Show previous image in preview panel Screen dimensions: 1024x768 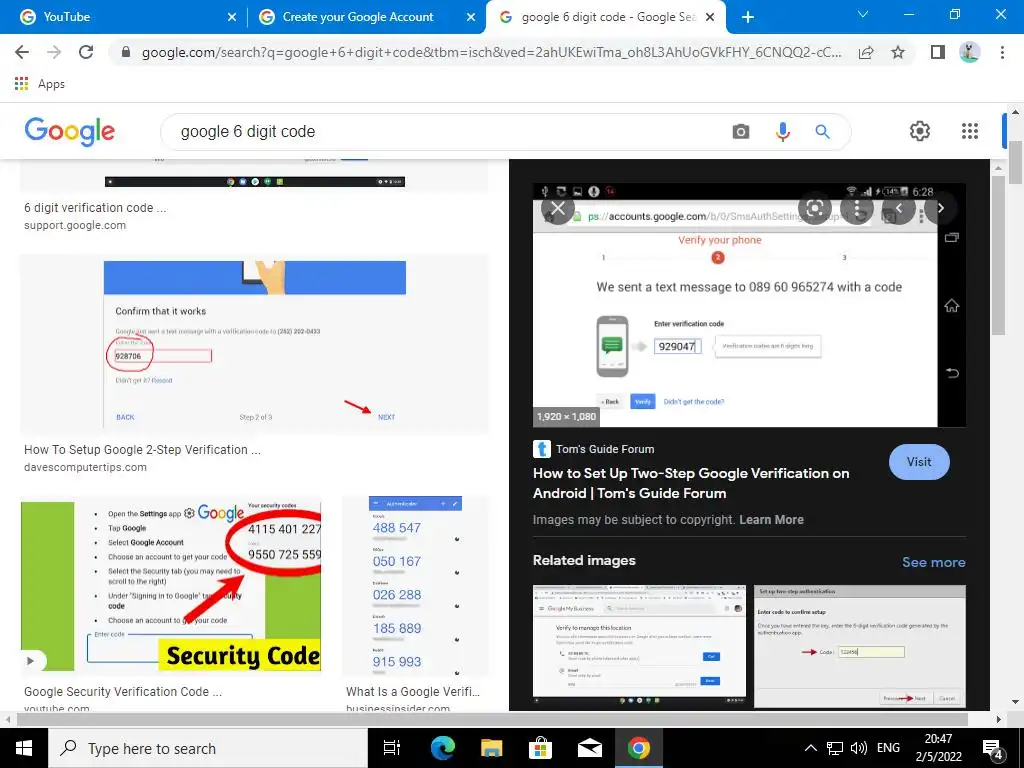click(899, 208)
